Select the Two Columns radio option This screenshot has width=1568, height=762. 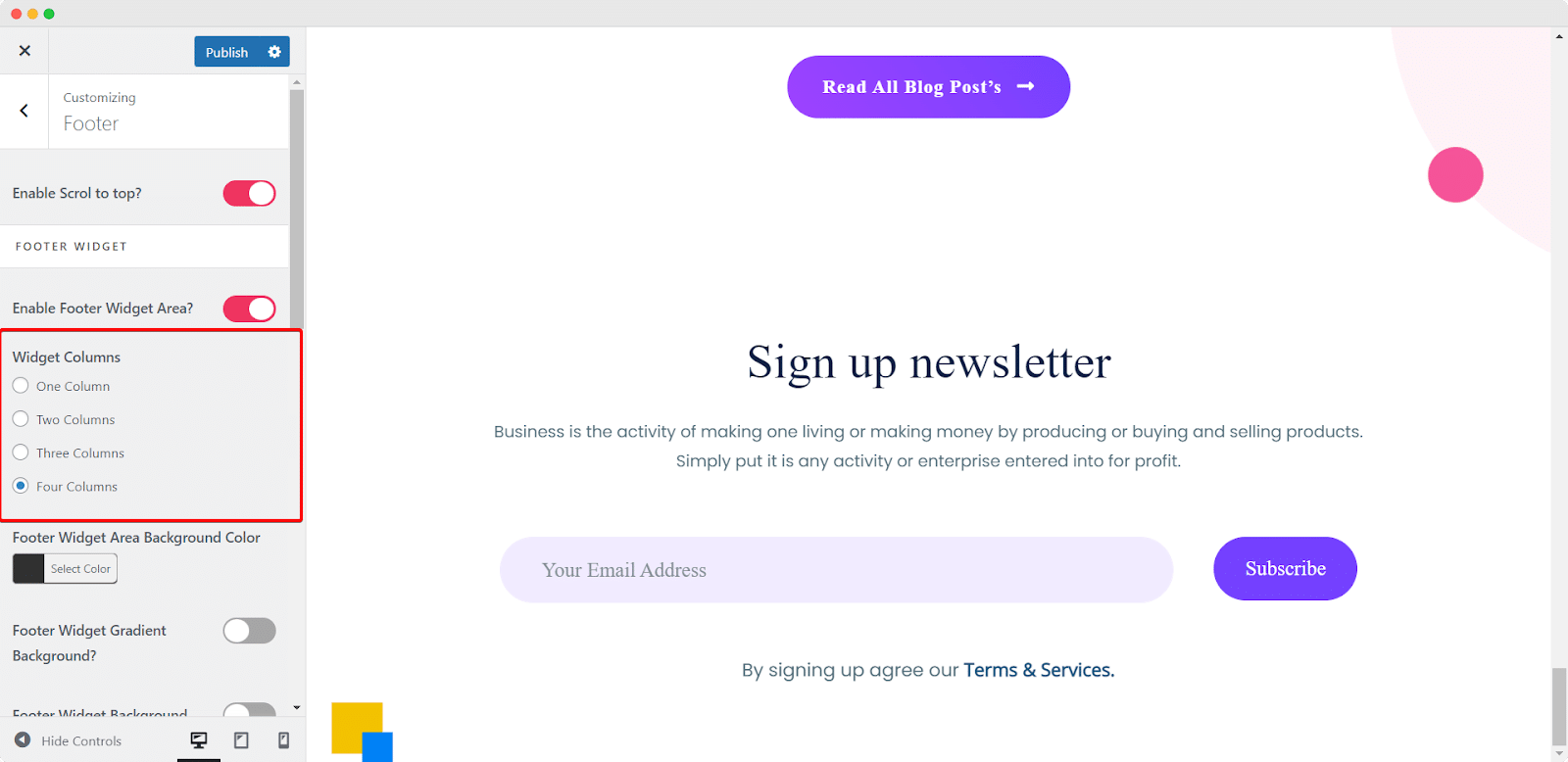tap(21, 419)
